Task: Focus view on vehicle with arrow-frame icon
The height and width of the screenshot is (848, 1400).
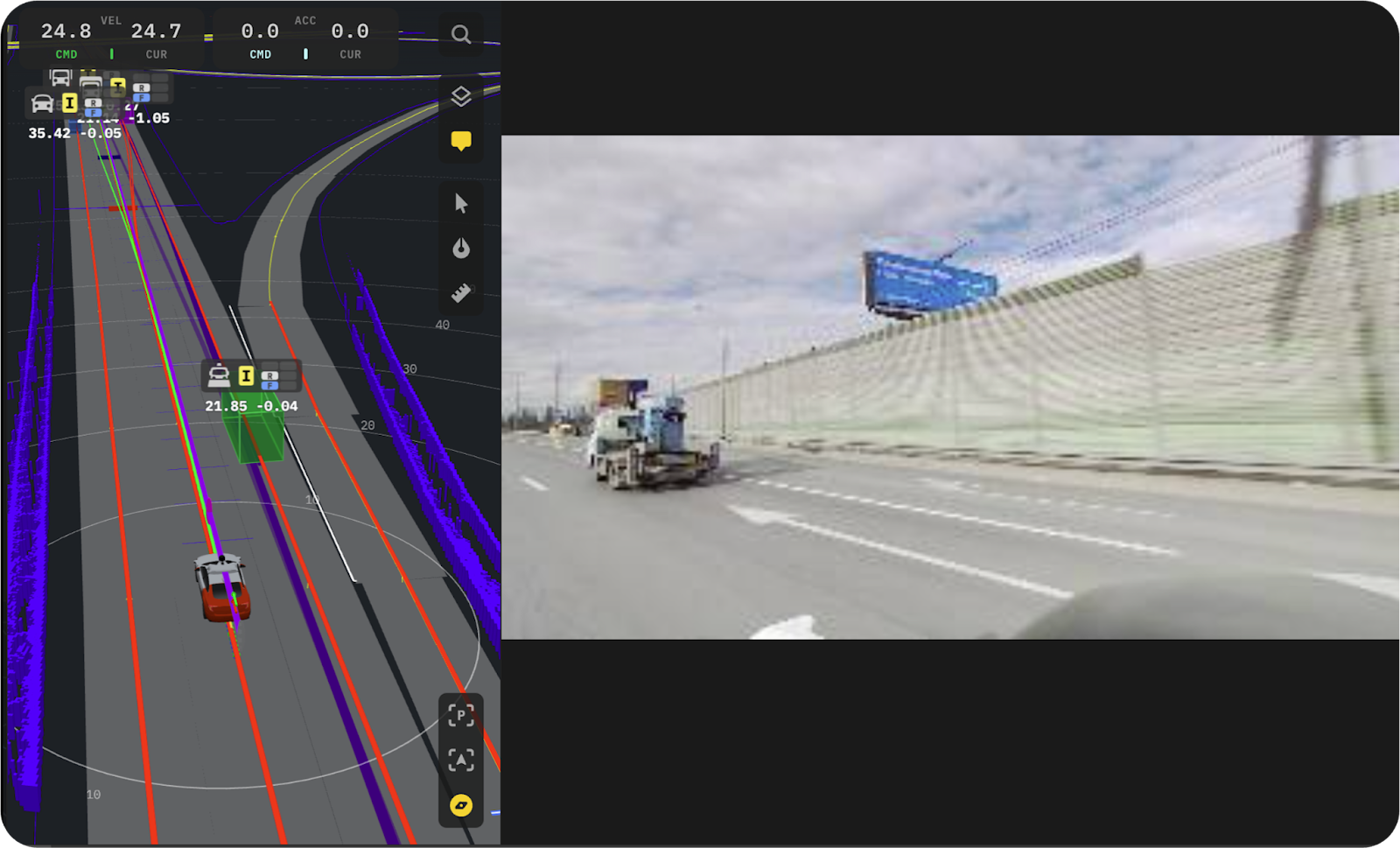Action: click(x=461, y=760)
